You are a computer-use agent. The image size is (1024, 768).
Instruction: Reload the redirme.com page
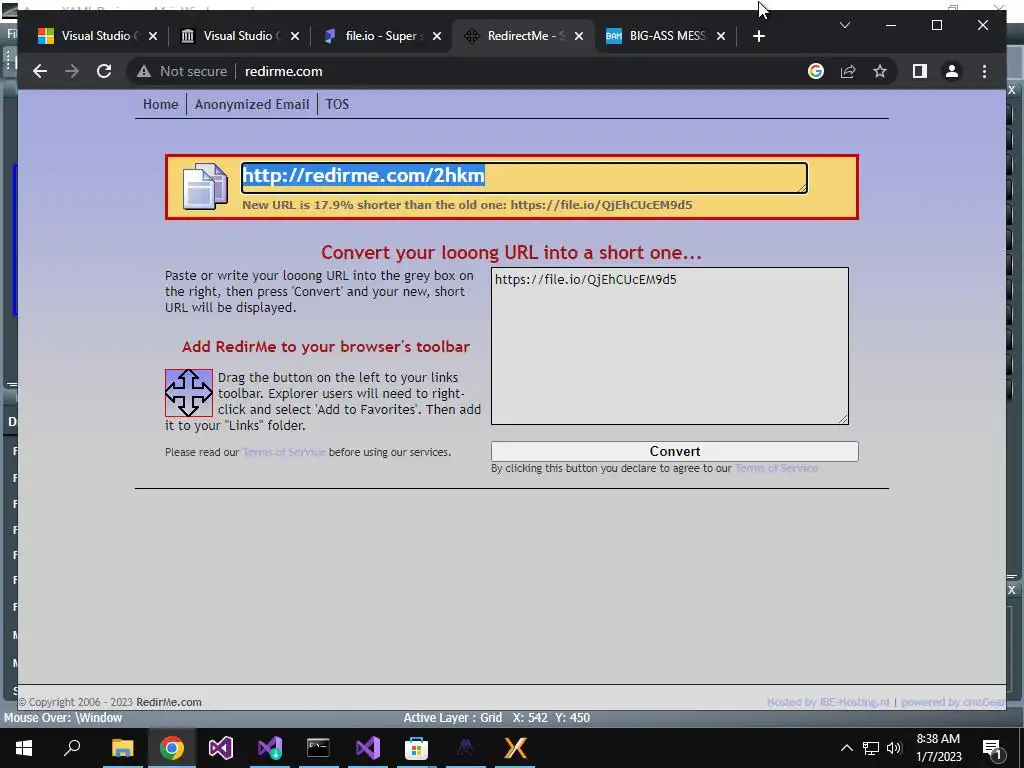pos(104,71)
